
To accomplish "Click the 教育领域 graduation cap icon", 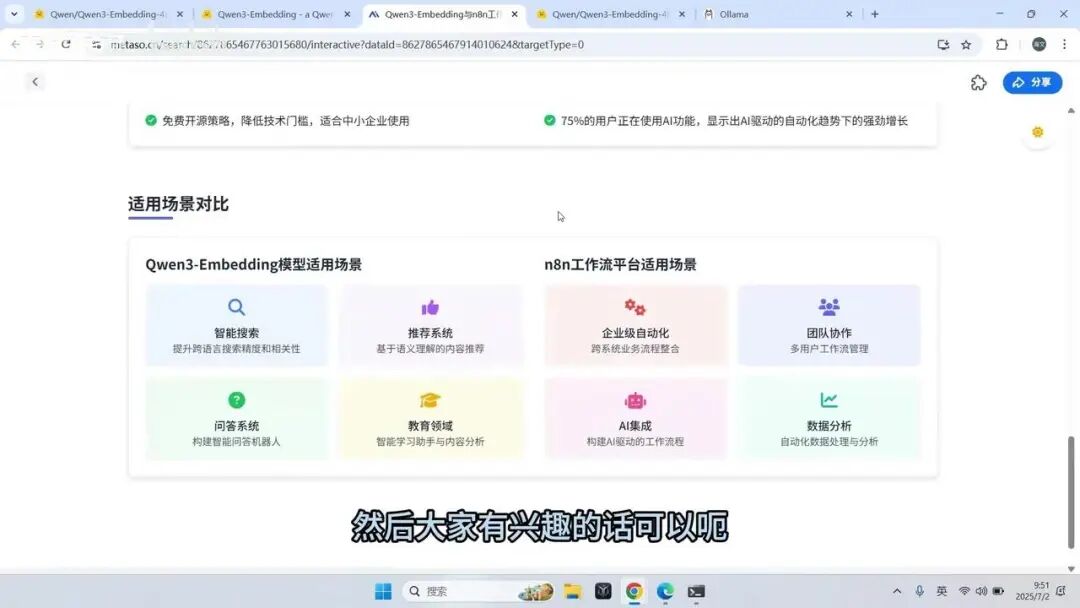I will (430, 400).
